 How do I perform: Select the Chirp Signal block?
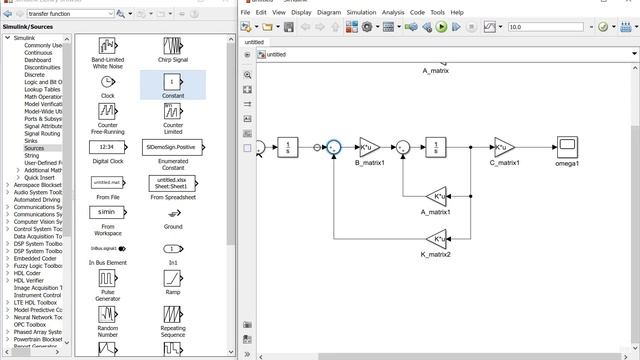click(x=173, y=46)
